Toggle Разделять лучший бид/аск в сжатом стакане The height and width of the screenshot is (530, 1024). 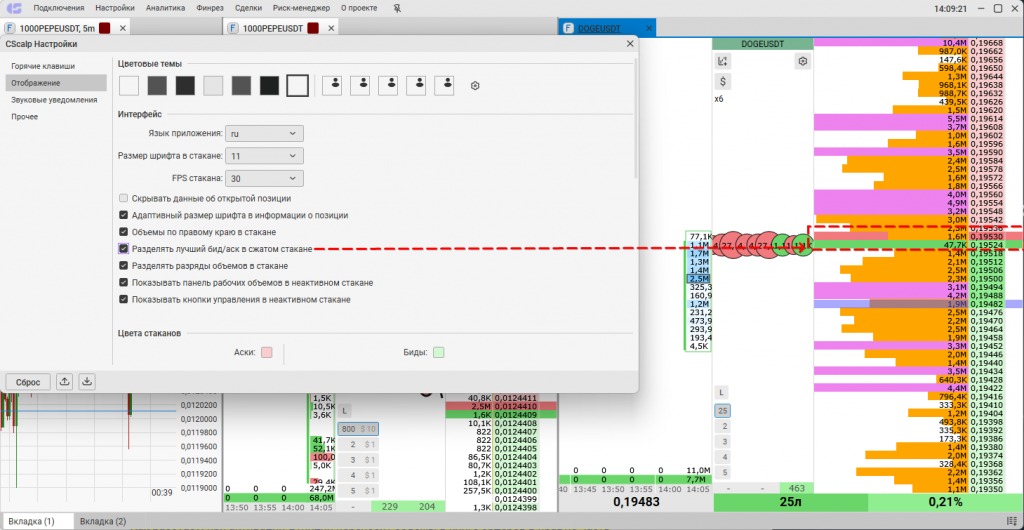click(123, 249)
